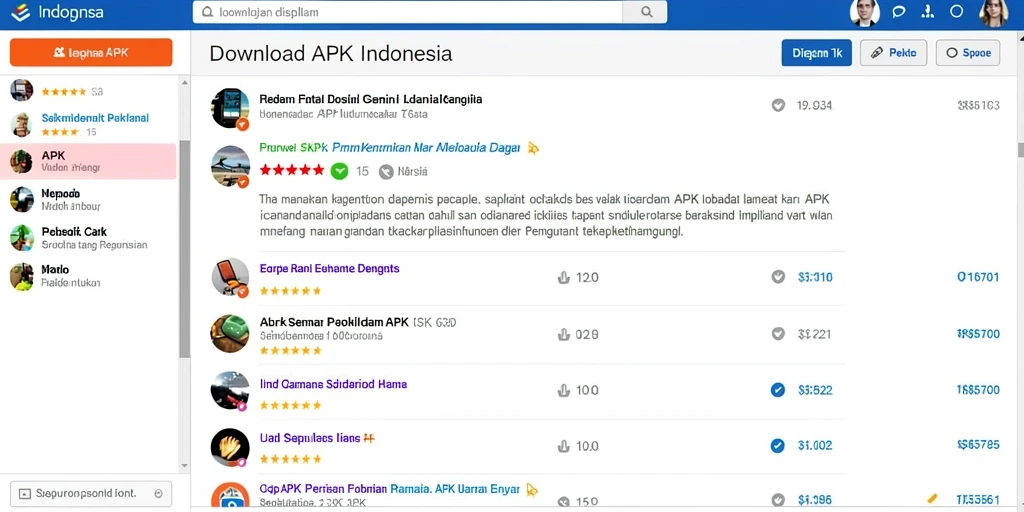Click the avatar next to Nepodo
This screenshot has width=1024, height=512.
pyautogui.click(x=22, y=199)
